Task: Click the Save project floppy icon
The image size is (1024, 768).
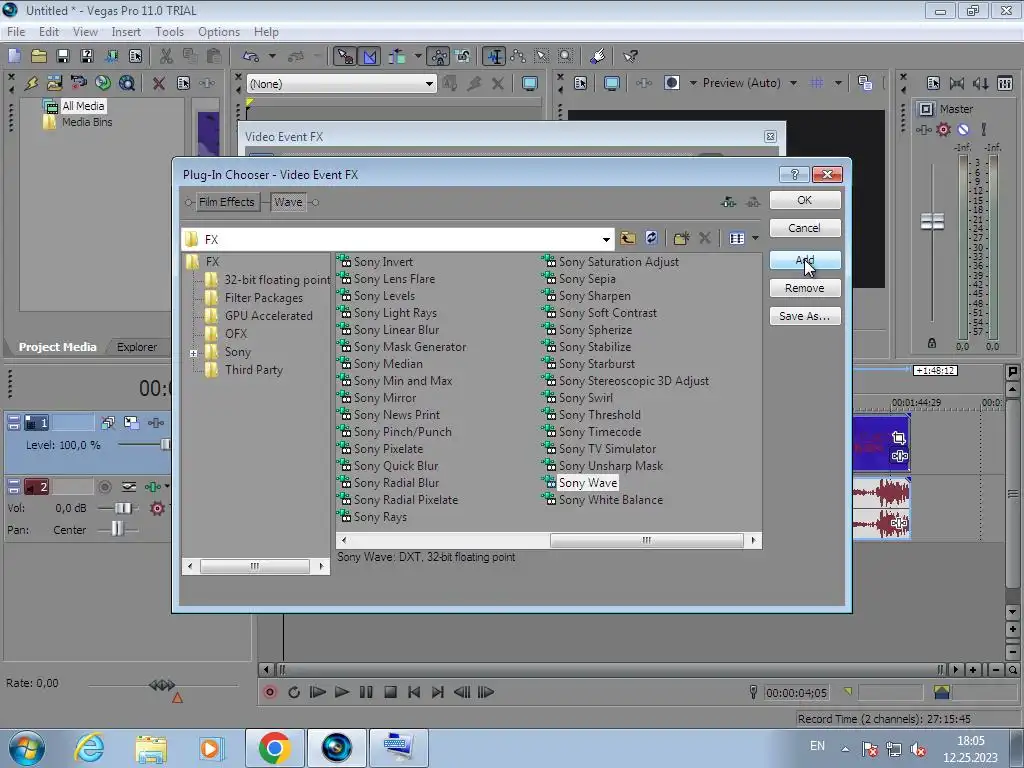Action: point(63,56)
